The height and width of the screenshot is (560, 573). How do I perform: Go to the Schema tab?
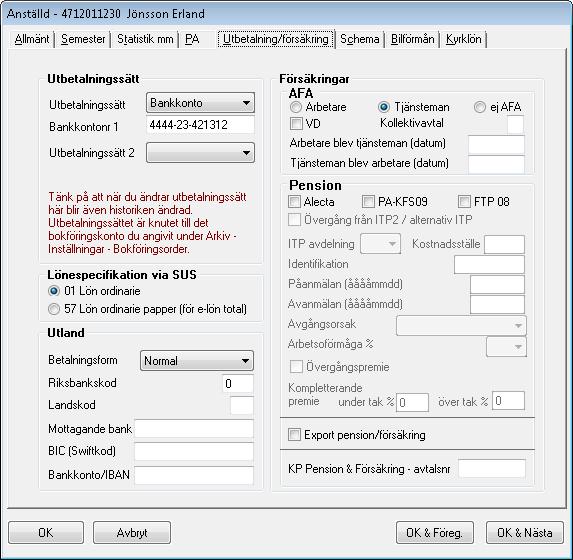pyautogui.click(x=360, y=39)
